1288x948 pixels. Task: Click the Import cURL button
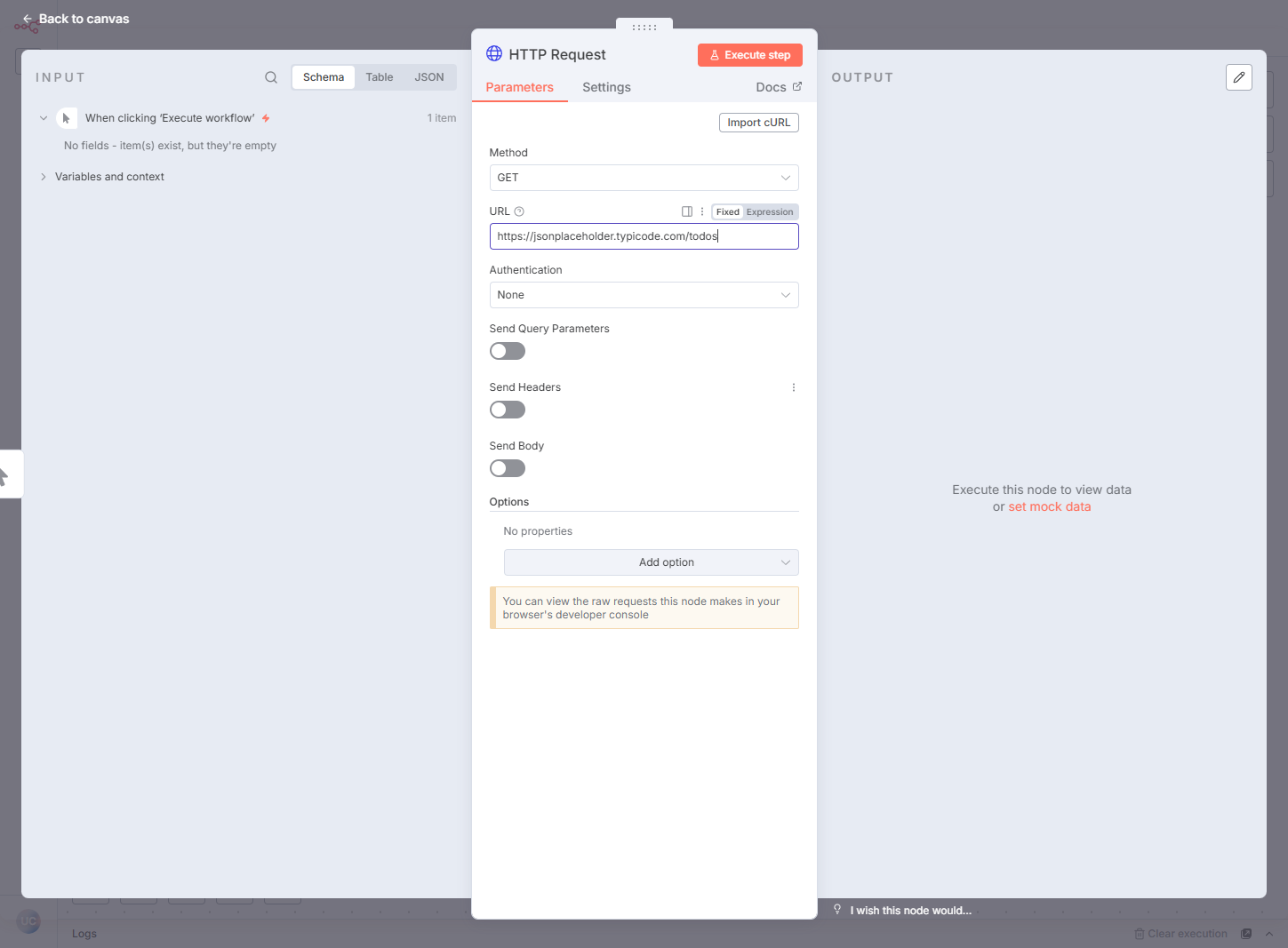(759, 123)
